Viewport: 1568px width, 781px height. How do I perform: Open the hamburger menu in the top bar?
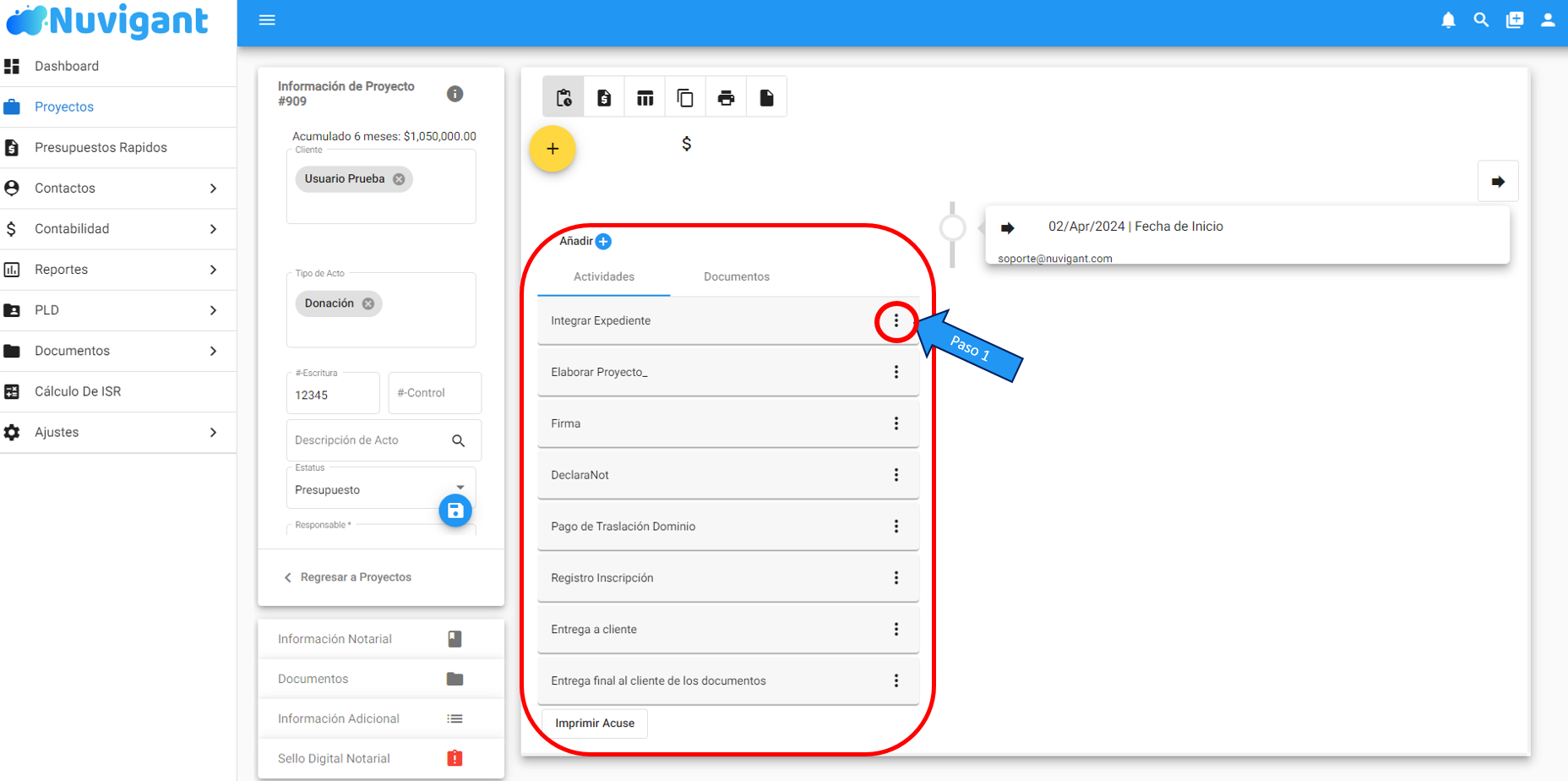(x=267, y=20)
